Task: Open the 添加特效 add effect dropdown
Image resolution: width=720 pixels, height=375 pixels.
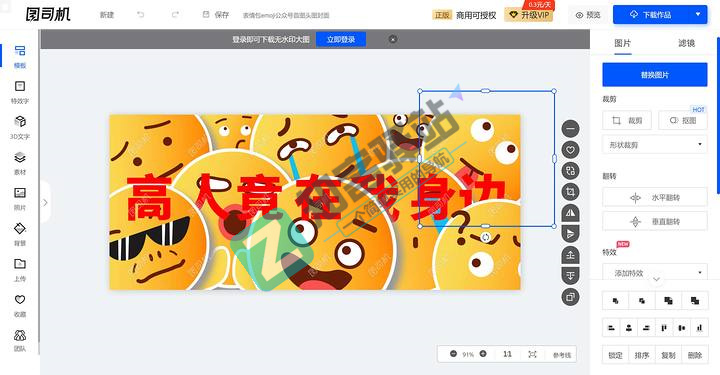Action: (x=655, y=273)
